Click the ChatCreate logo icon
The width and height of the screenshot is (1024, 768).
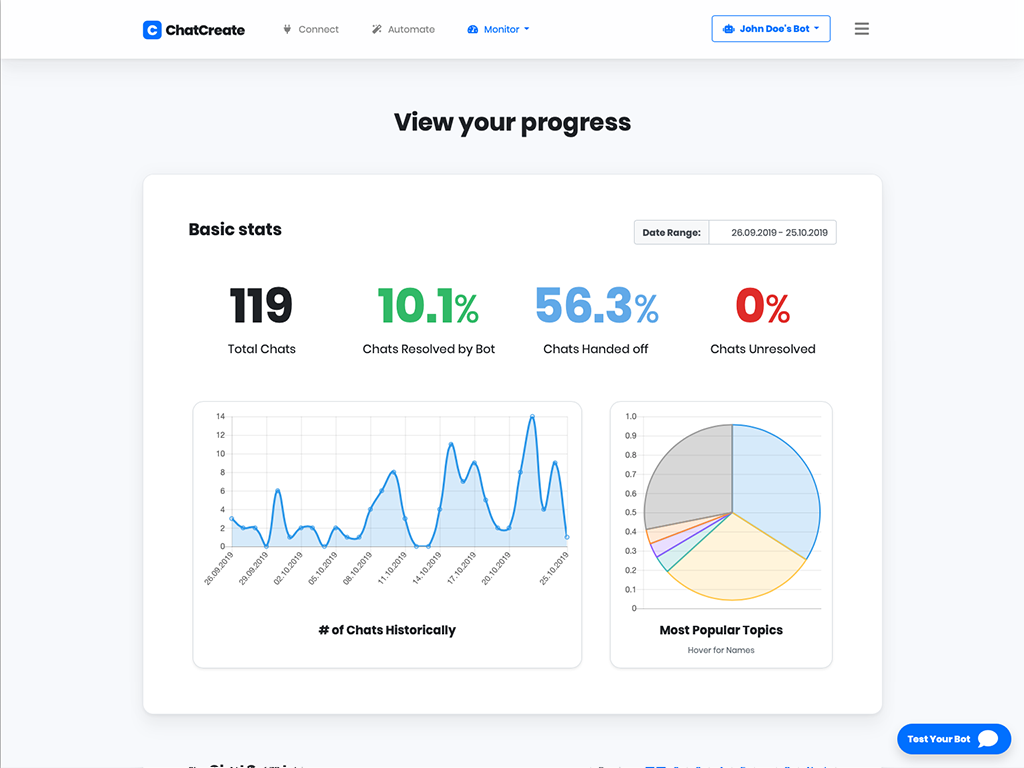point(152,30)
